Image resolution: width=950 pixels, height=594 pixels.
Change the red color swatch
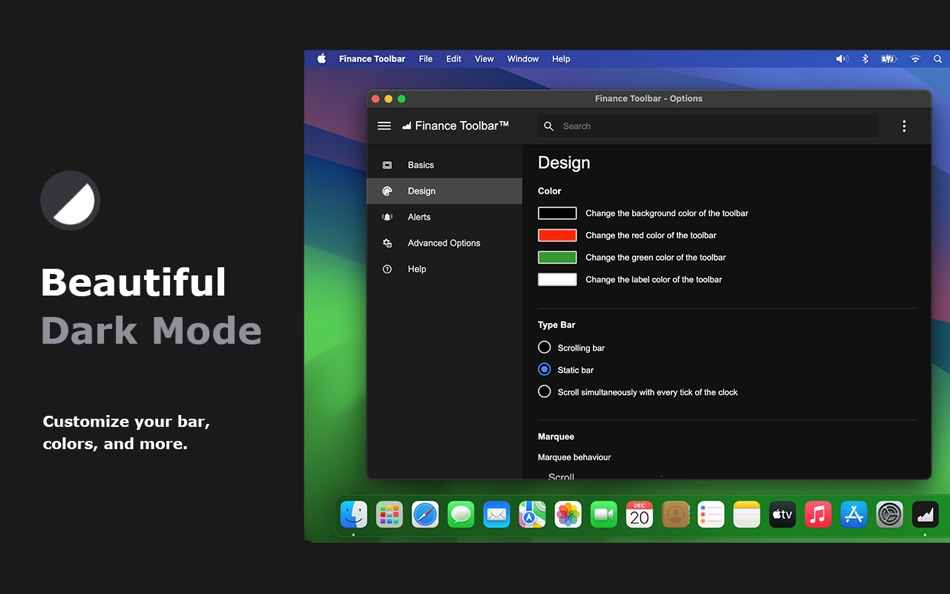557,235
